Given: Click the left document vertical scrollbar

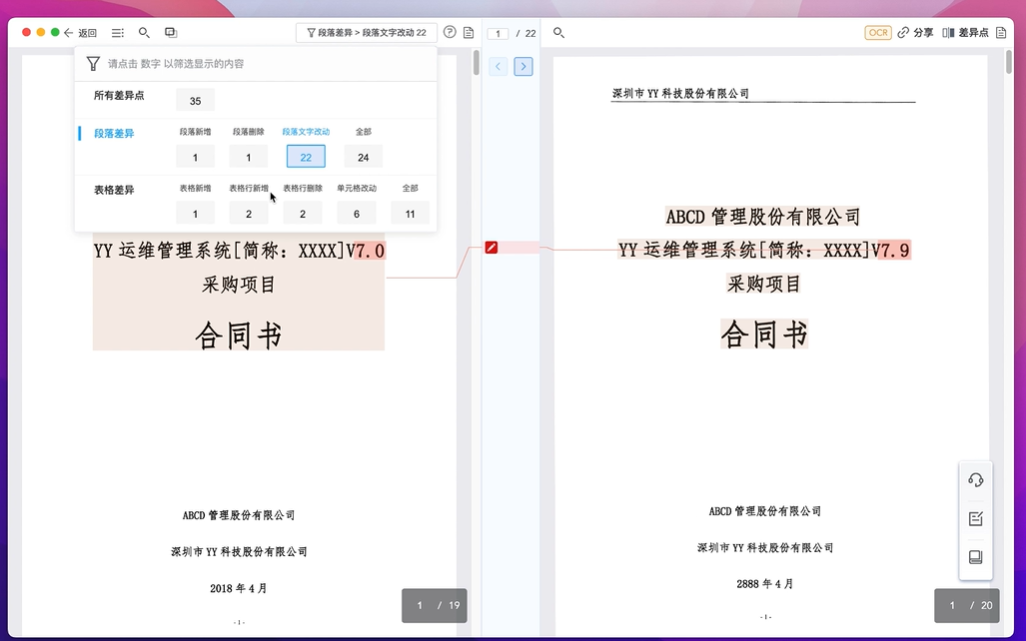Looking at the screenshot, I should (x=476, y=62).
